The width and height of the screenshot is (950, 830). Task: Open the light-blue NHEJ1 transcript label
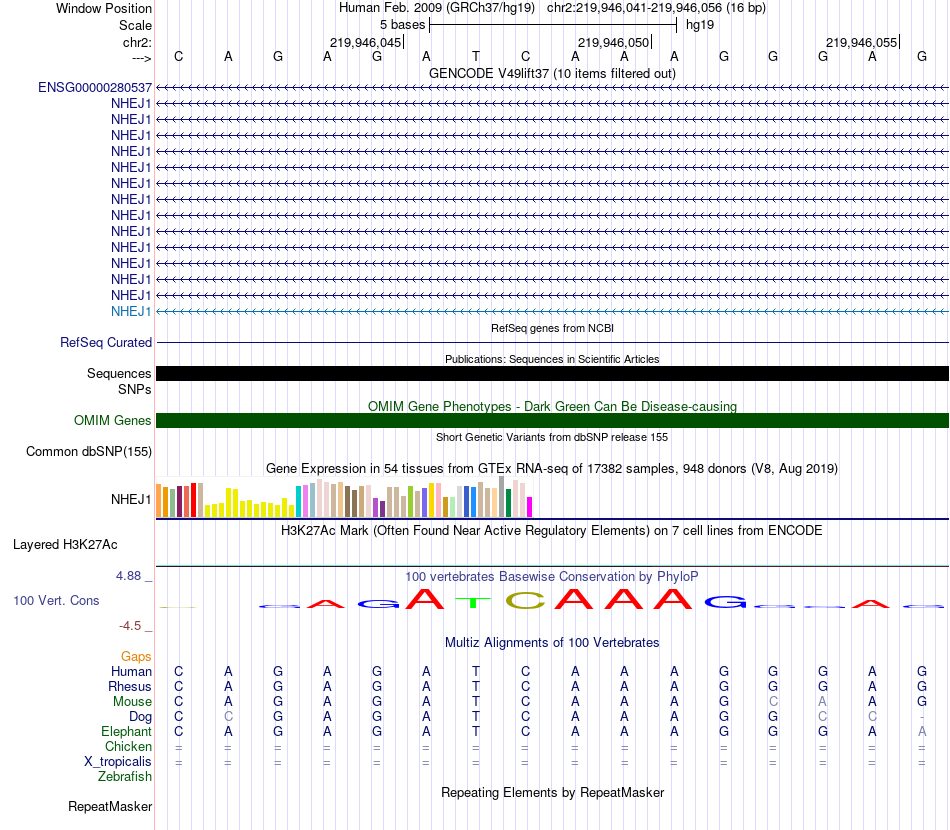coord(131,311)
